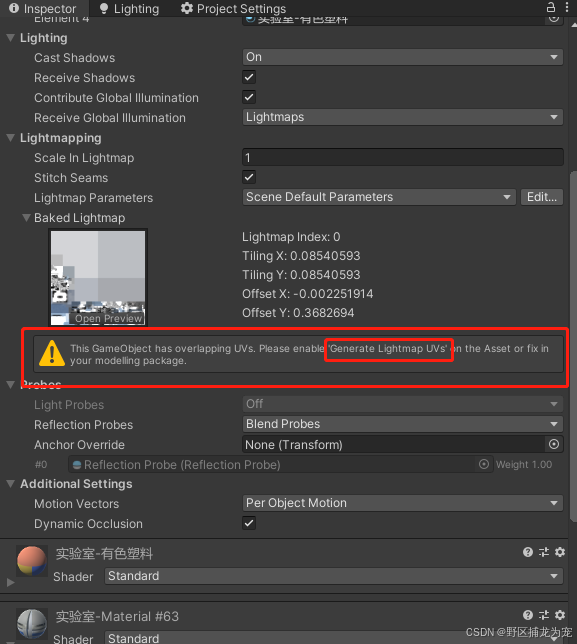Open the Inspector kebab options menu
Screen dimensions: 577x644
(567, 7)
